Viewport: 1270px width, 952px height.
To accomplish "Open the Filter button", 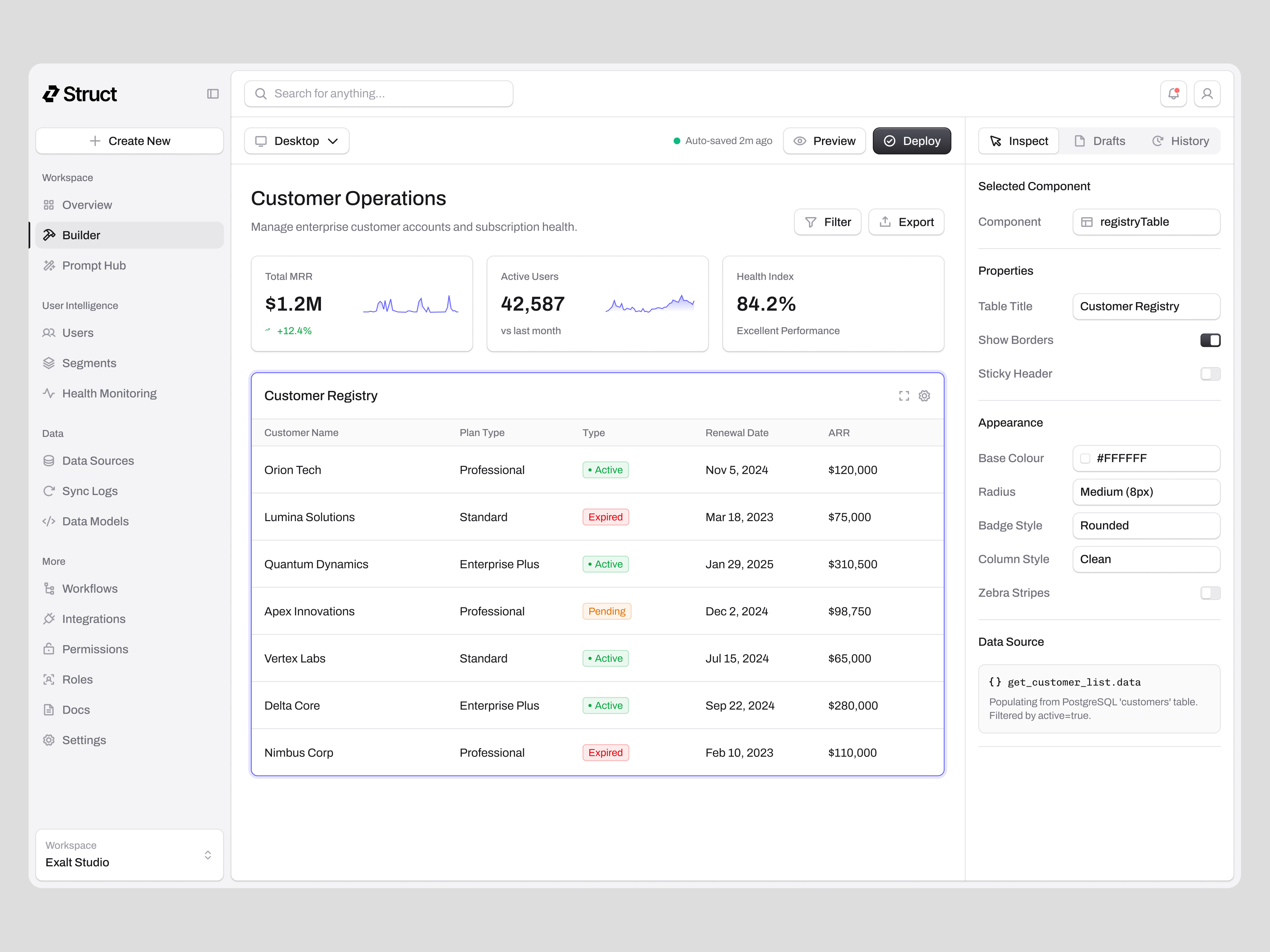I will click(827, 222).
